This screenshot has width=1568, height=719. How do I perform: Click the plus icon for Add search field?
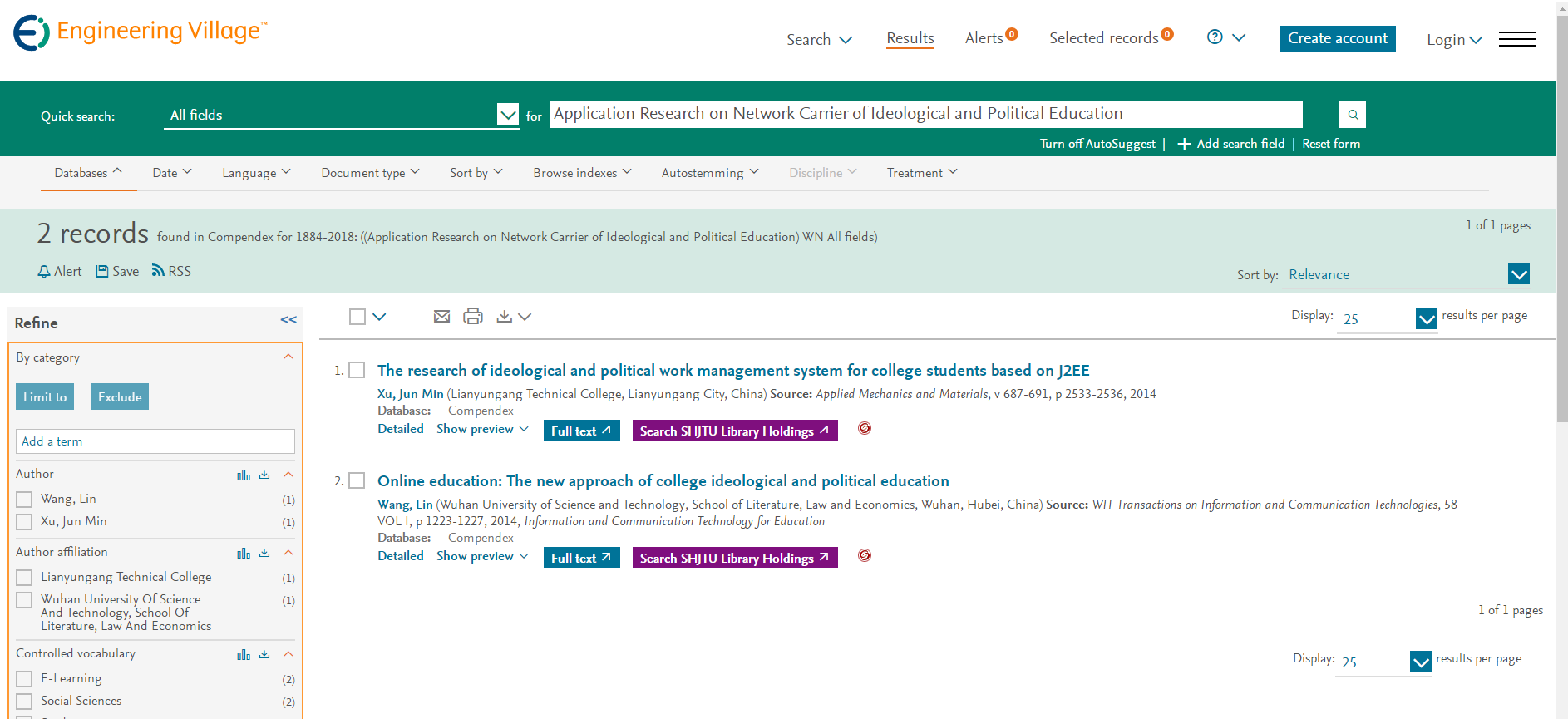tap(1185, 144)
